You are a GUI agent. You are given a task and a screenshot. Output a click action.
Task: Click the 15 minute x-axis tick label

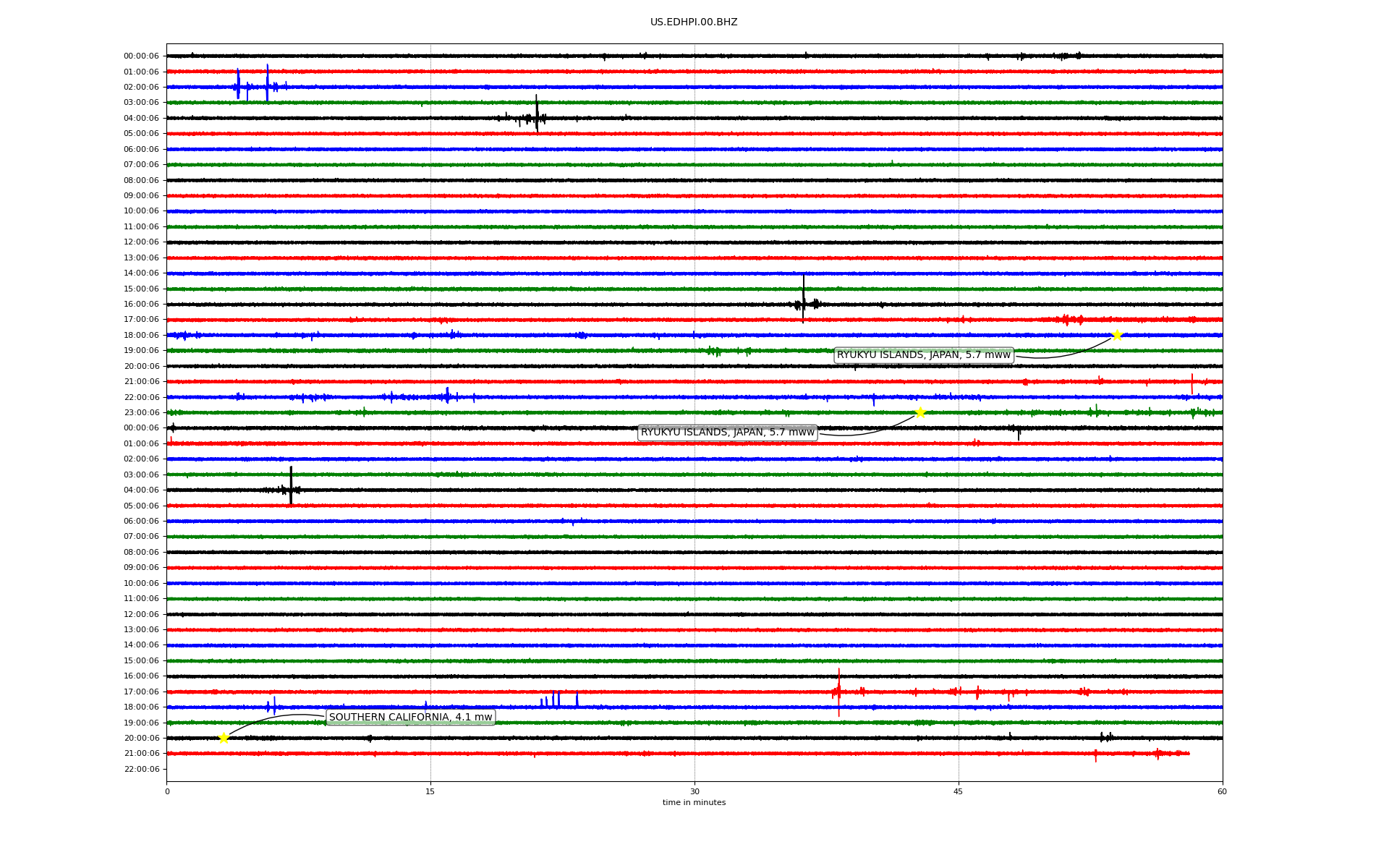[x=430, y=791]
